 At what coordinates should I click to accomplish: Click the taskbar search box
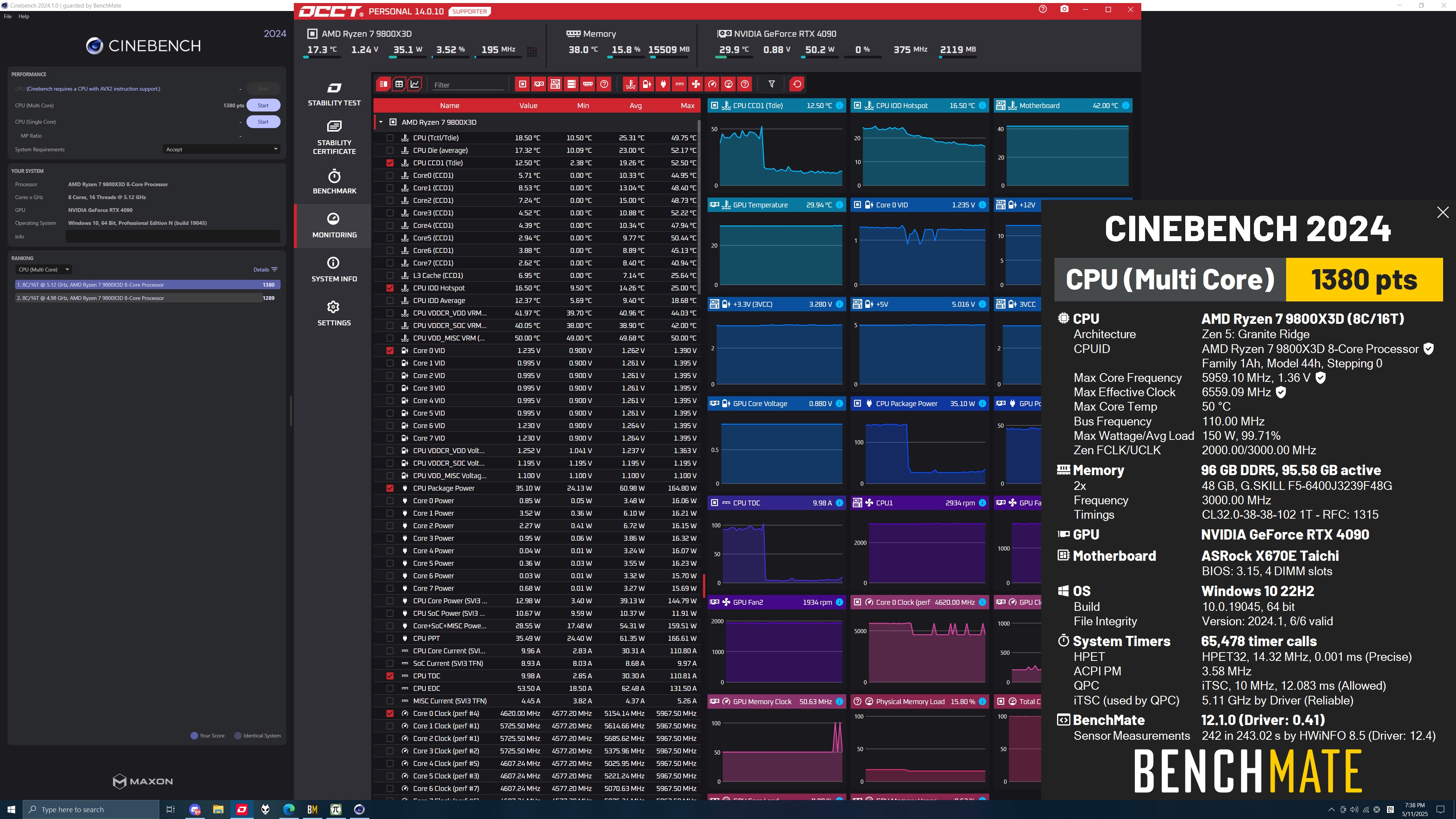pyautogui.click(x=91, y=810)
